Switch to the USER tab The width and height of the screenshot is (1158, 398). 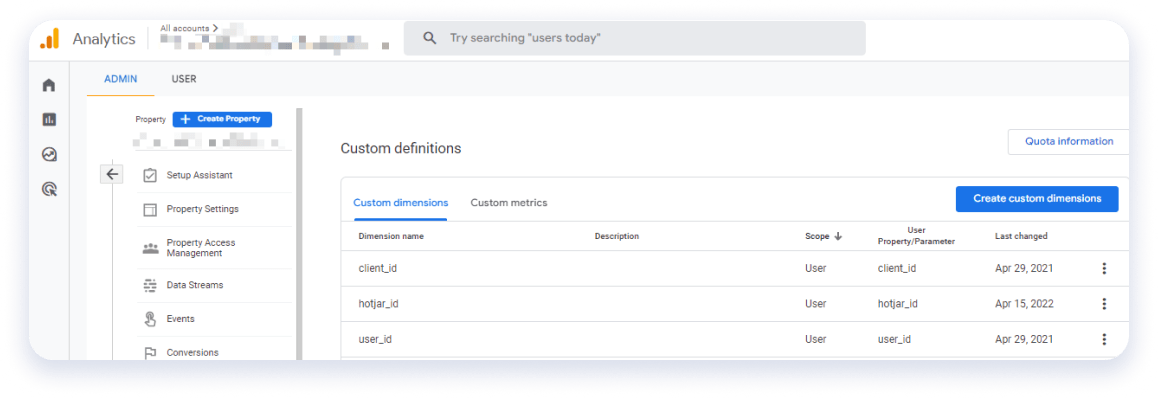pyautogui.click(x=184, y=79)
